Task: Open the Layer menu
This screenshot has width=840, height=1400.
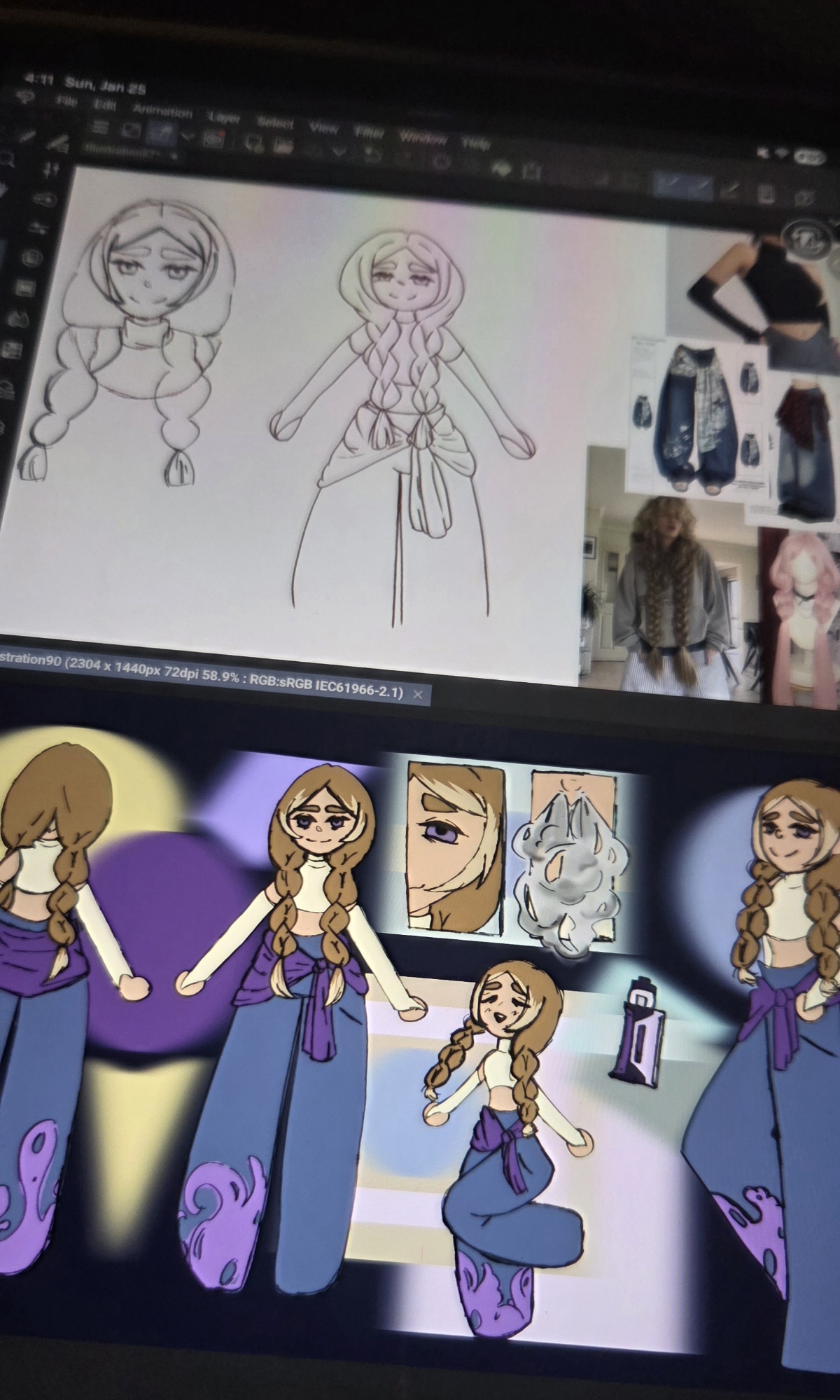Action: (x=224, y=118)
